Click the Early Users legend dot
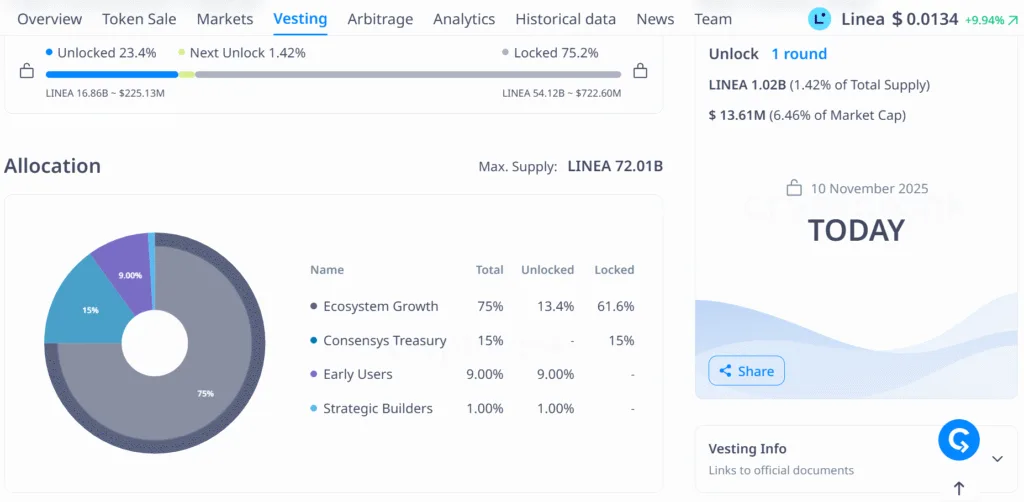The height and width of the screenshot is (502, 1024). tap(313, 375)
